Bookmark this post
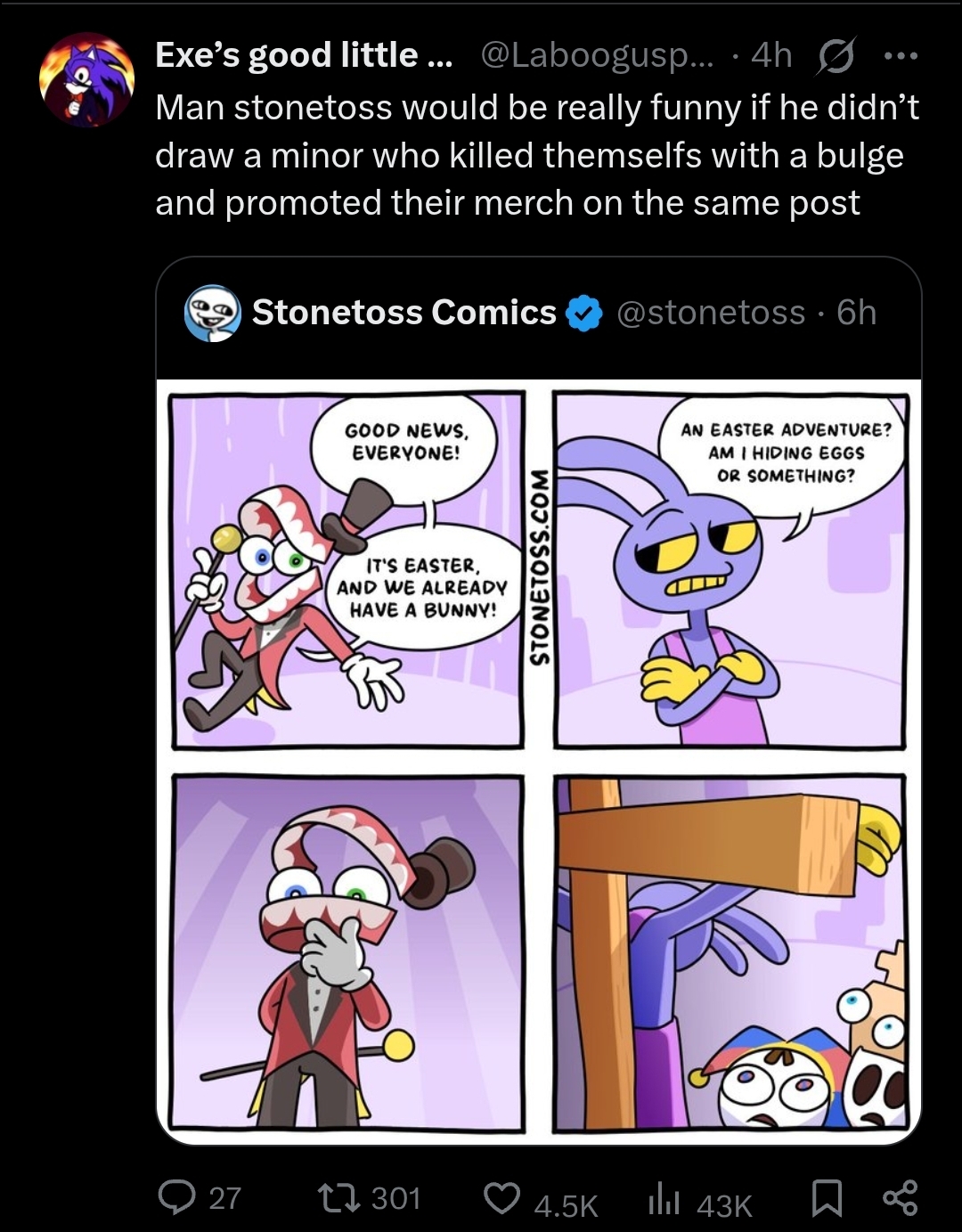This screenshot has height=1232, width=962. (x=827, y=1198)
